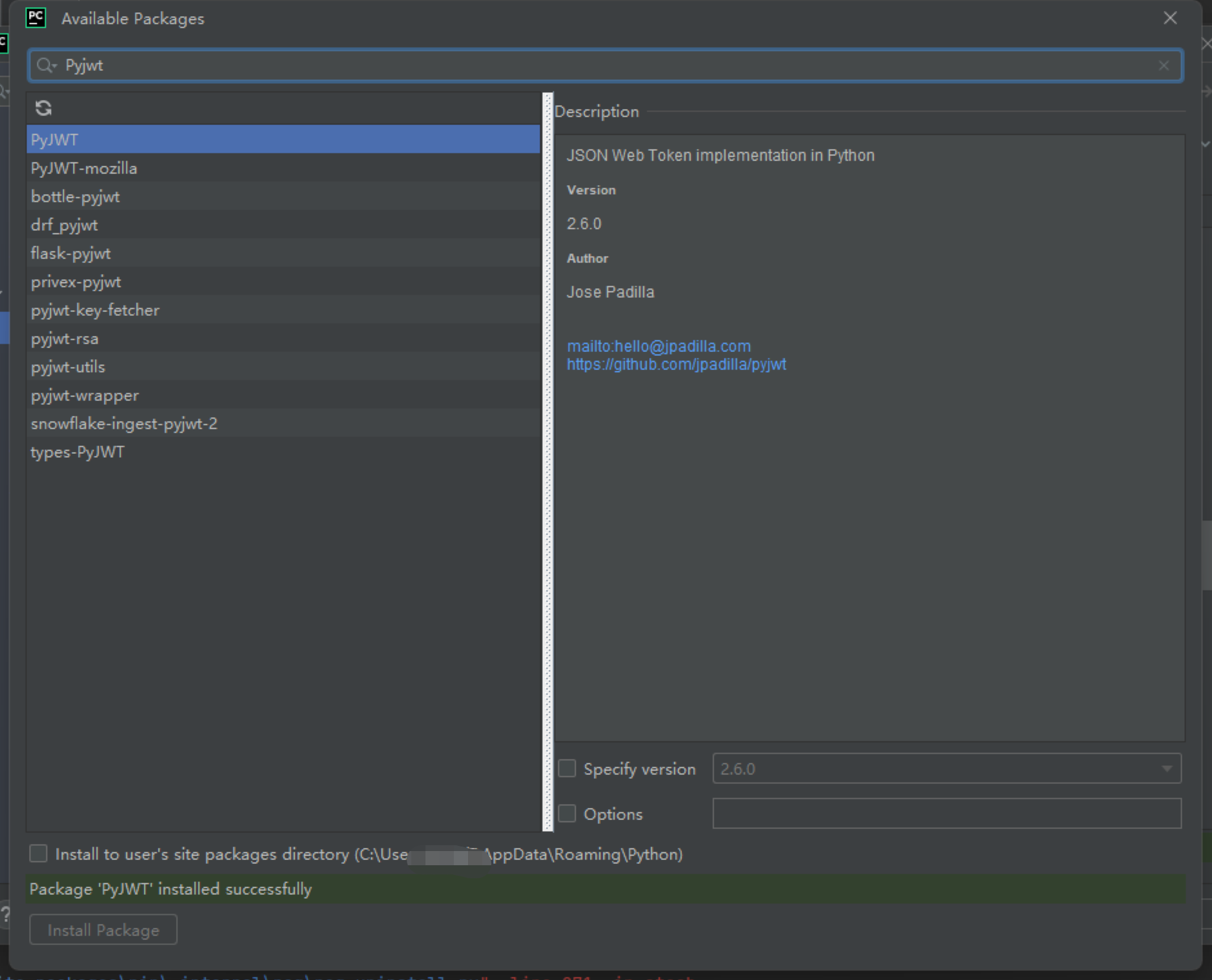Enable the Options checkbox
The width and height of the screenshot is (1212, 980).
[567, 814]
